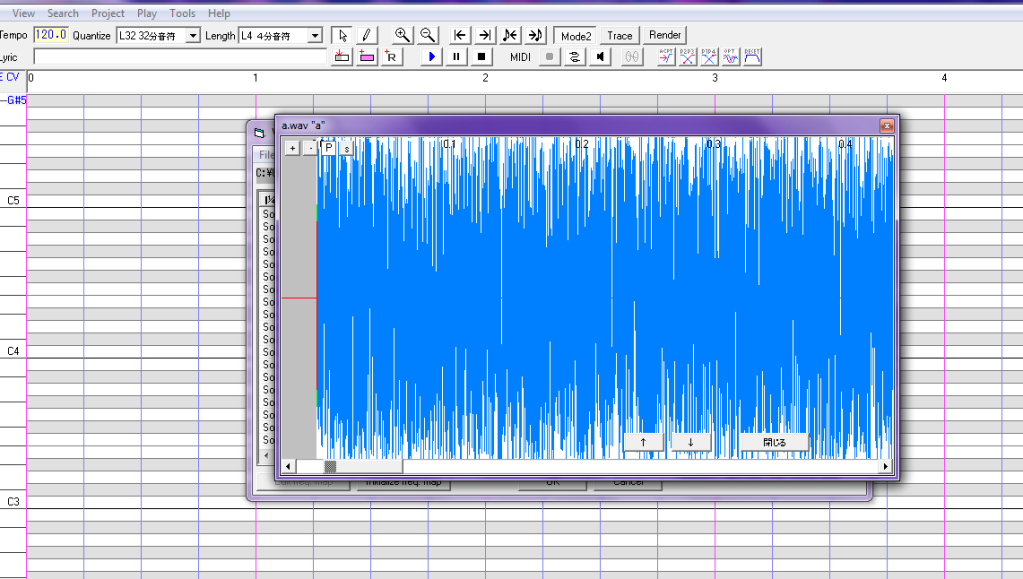Apply the P2P3 envelope crossfade icon
The height and width of the screenshot is (579, 1023).
point(687,57)
